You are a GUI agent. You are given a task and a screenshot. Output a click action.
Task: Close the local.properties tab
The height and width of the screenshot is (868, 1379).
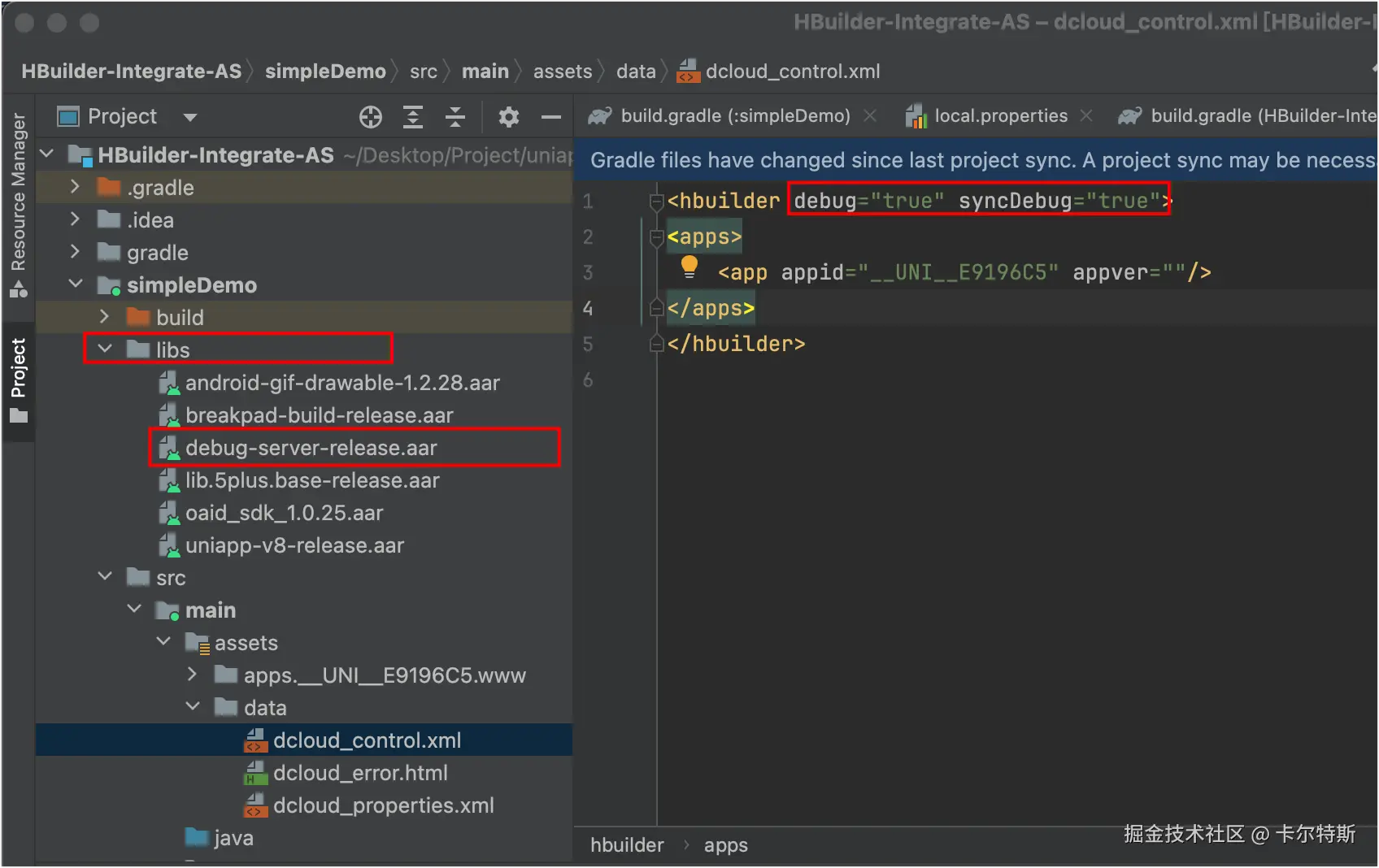click(x=1086, y=116)
